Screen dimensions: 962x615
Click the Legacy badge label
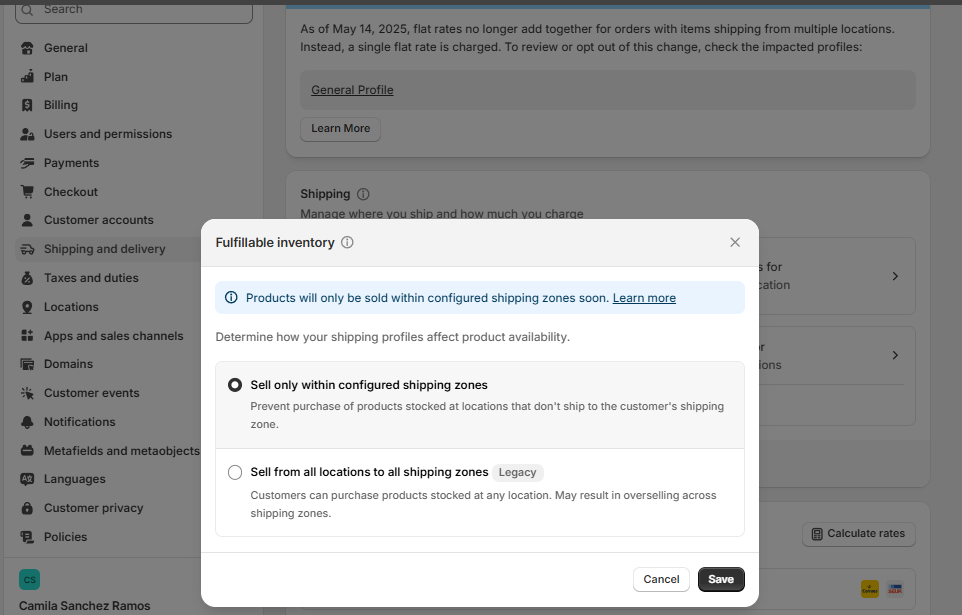[x=517, y=472]
